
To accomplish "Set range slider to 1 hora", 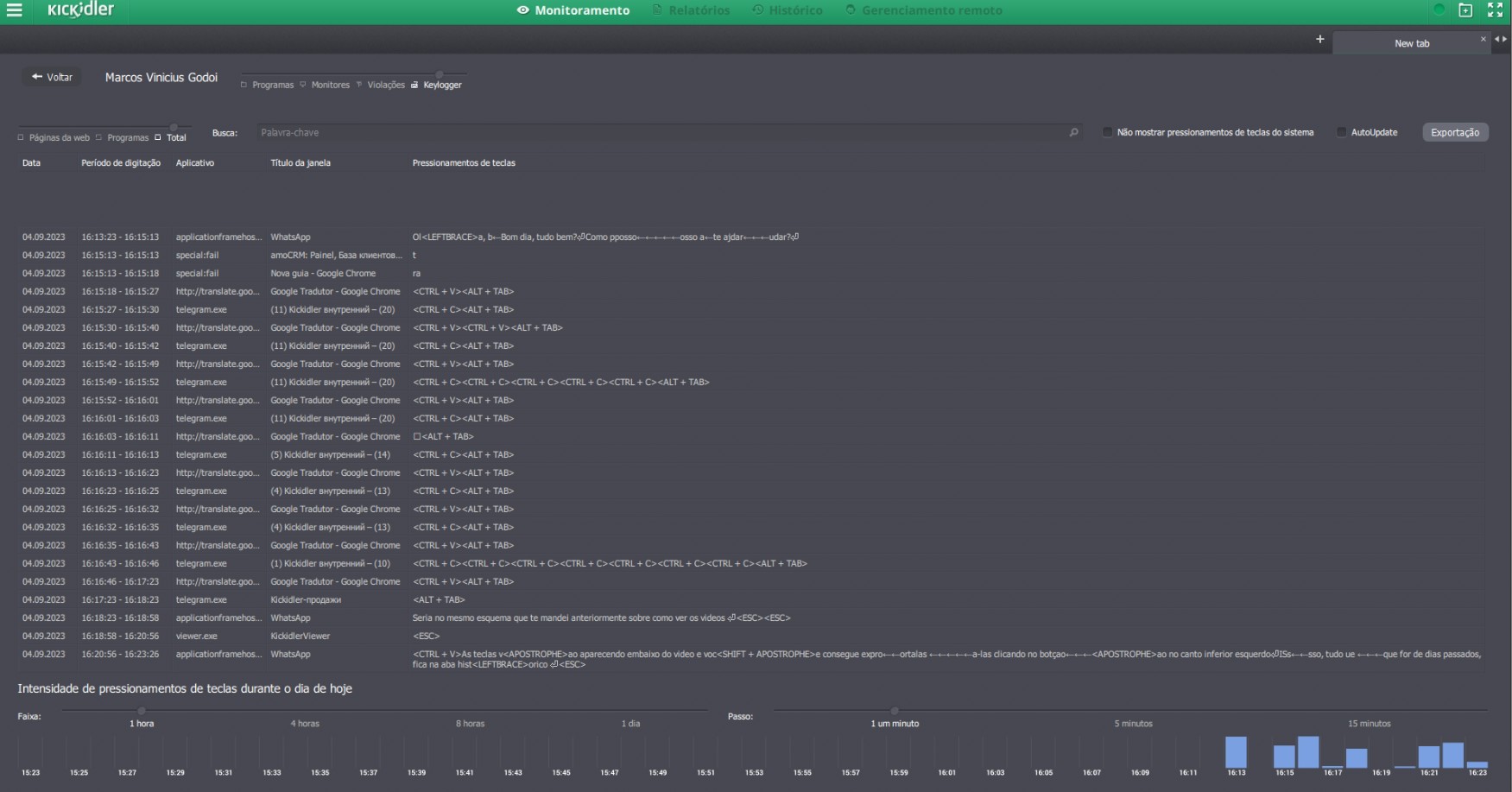I will click(142, 723).
